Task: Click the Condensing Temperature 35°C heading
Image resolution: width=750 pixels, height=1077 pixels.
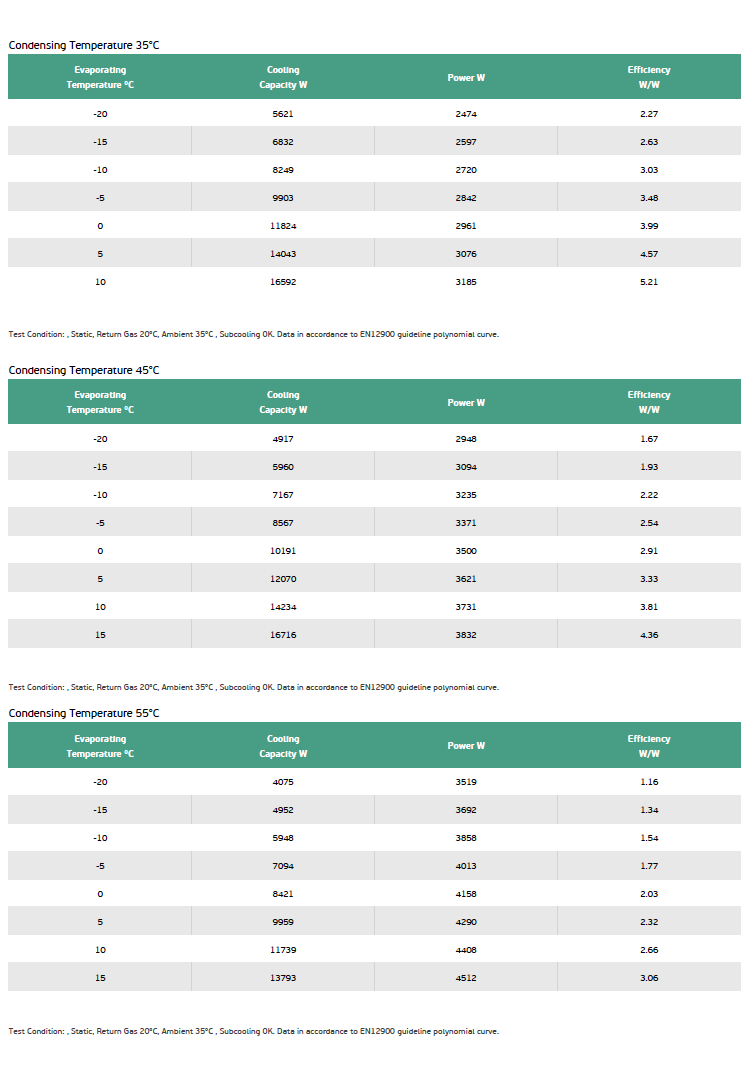Action: pyautogui.click(x=84, y=45)
